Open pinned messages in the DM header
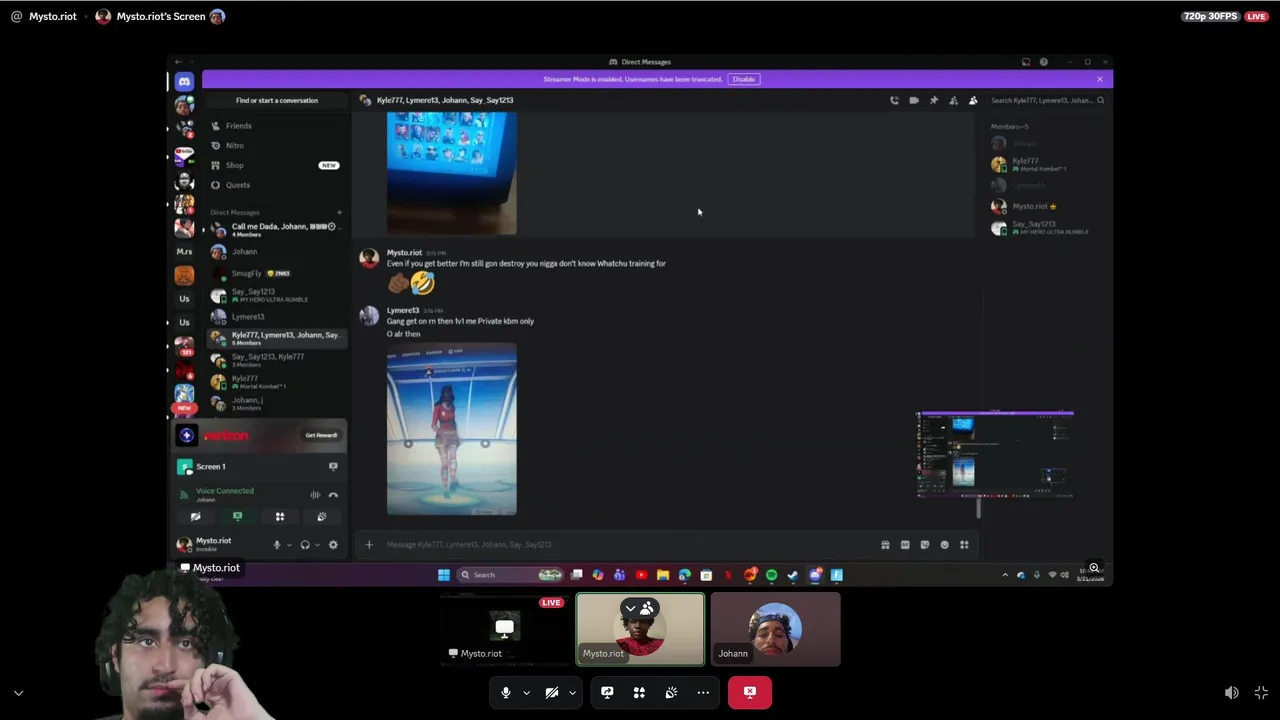This screenshot has width=1280, height=720. [x=934, y=100]
